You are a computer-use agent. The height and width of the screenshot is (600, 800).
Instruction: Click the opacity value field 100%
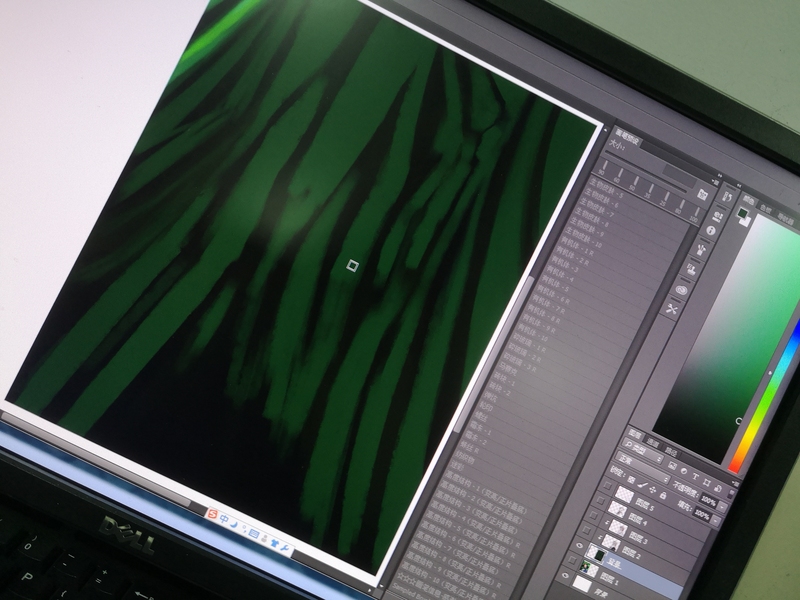[708, 502]
